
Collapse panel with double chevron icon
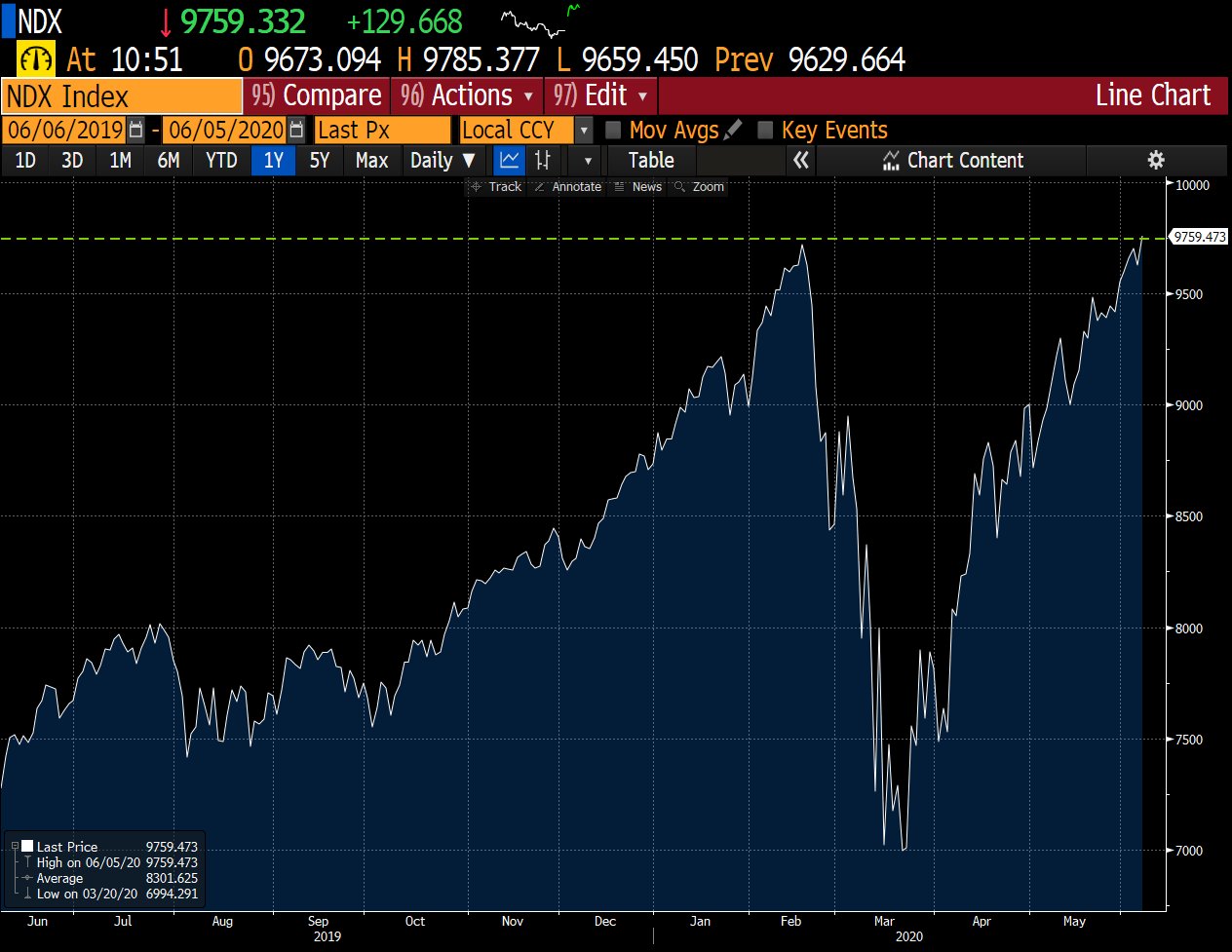pos(801,161)
